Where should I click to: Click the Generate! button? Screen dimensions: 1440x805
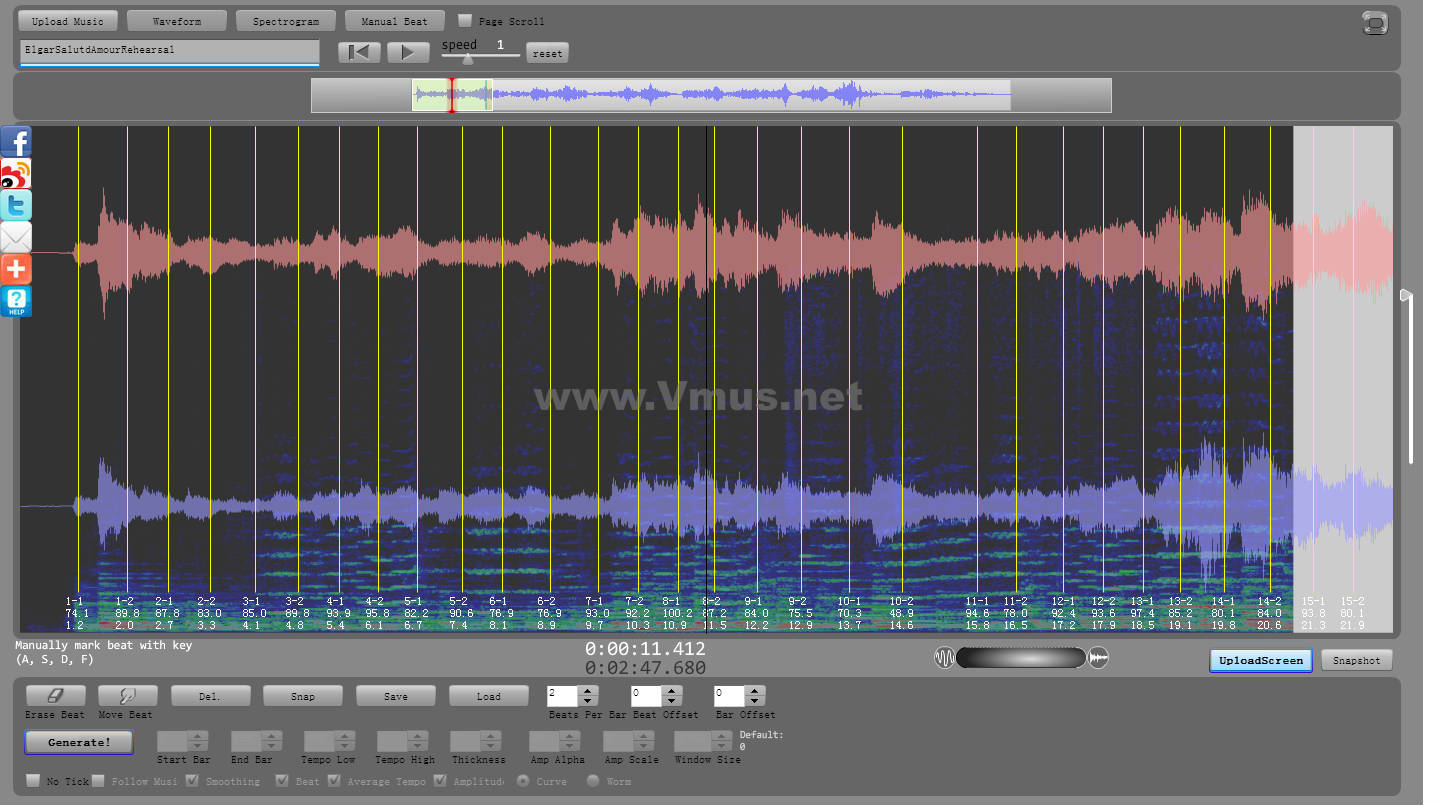point(79,742)
